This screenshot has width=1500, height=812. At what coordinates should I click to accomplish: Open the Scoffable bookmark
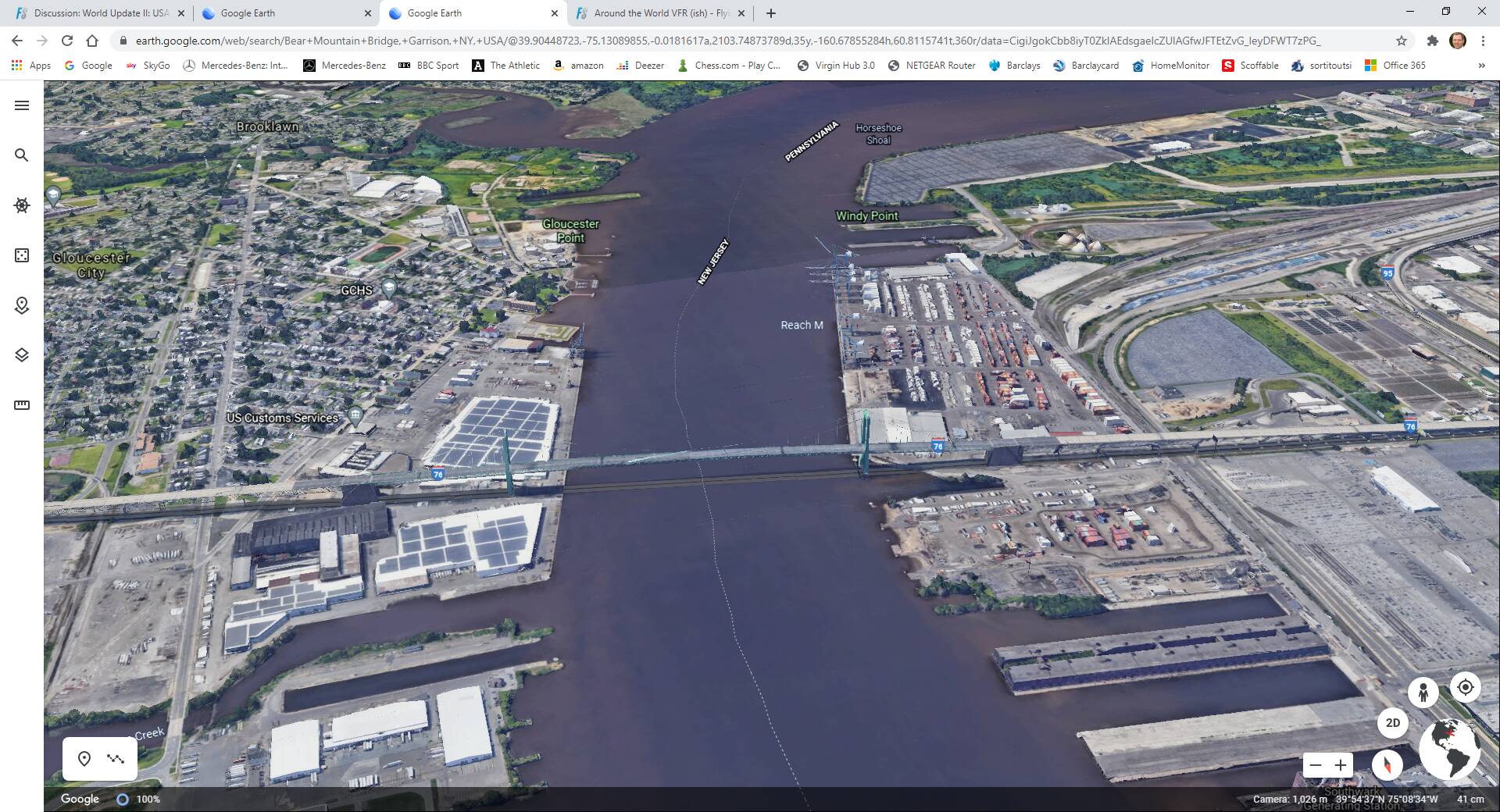click(1250, 66)
